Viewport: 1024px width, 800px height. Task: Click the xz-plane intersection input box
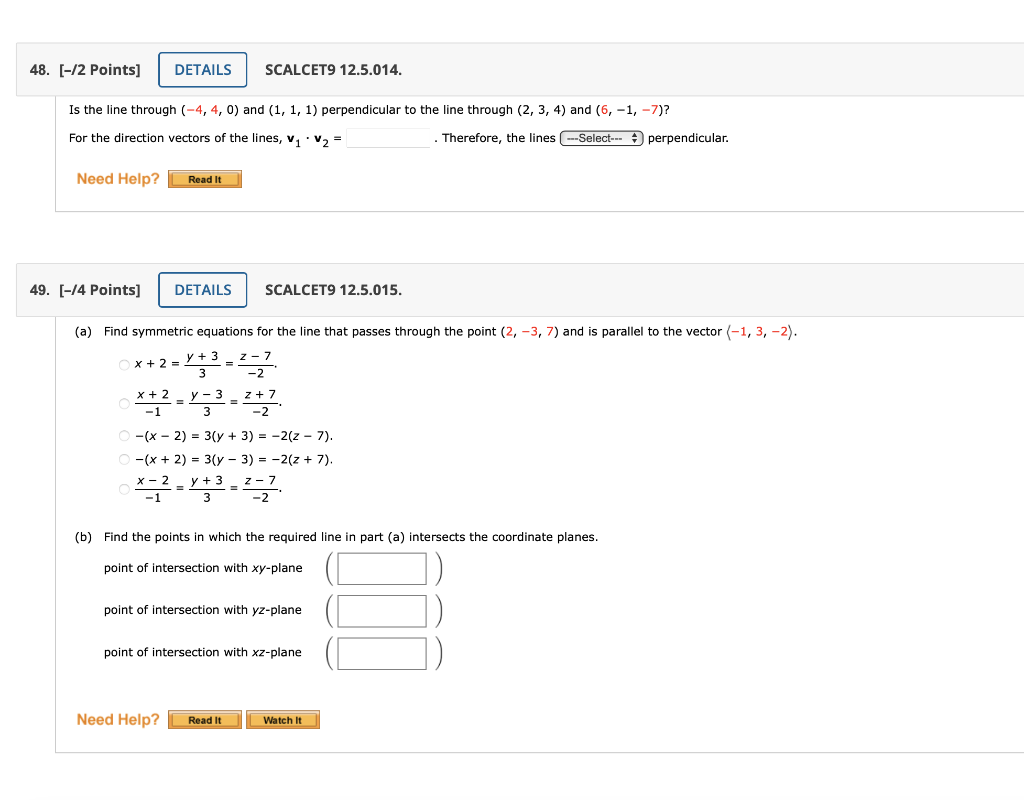coord(381,652)
